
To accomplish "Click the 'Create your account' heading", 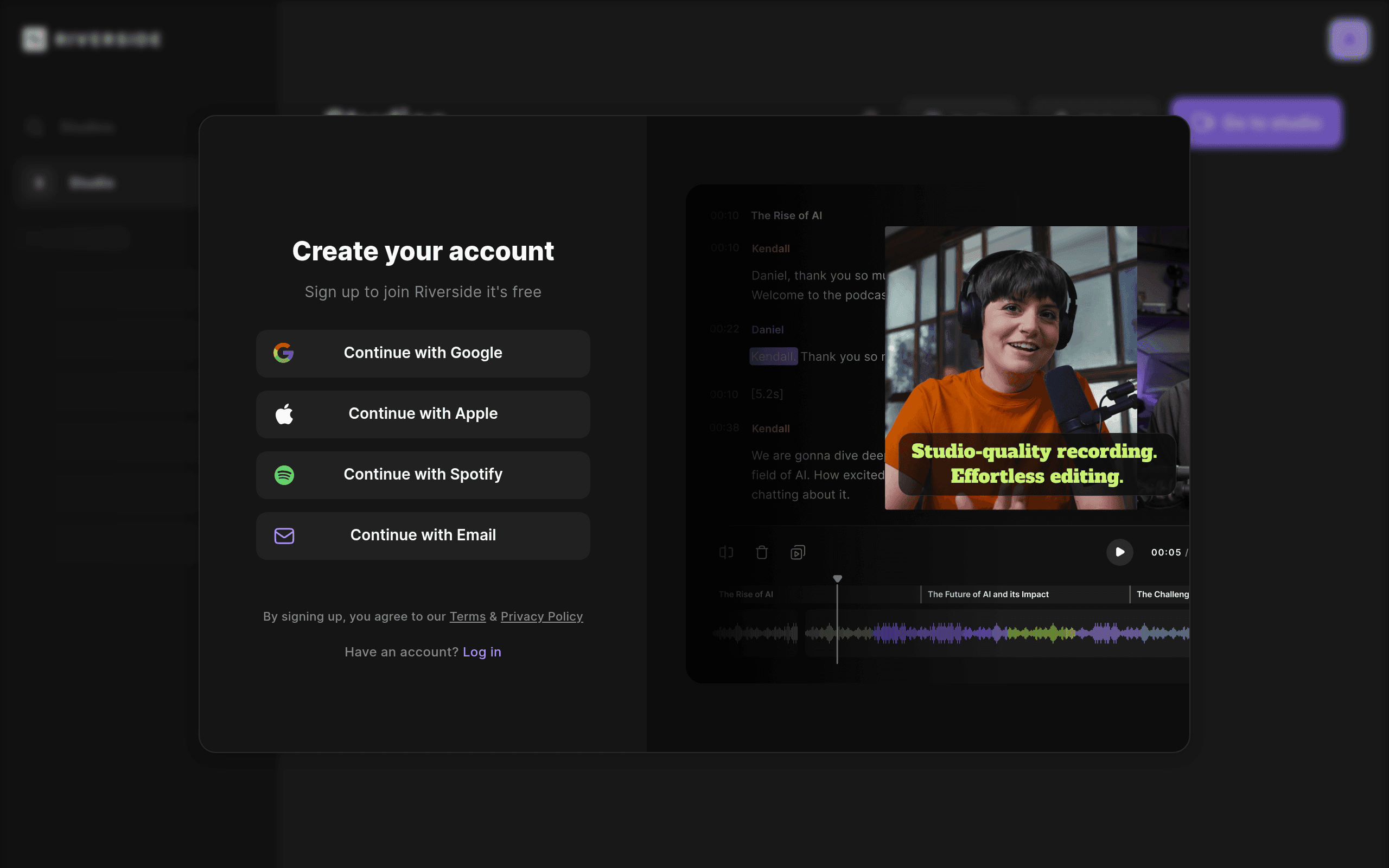I will (x=423, y=251).
